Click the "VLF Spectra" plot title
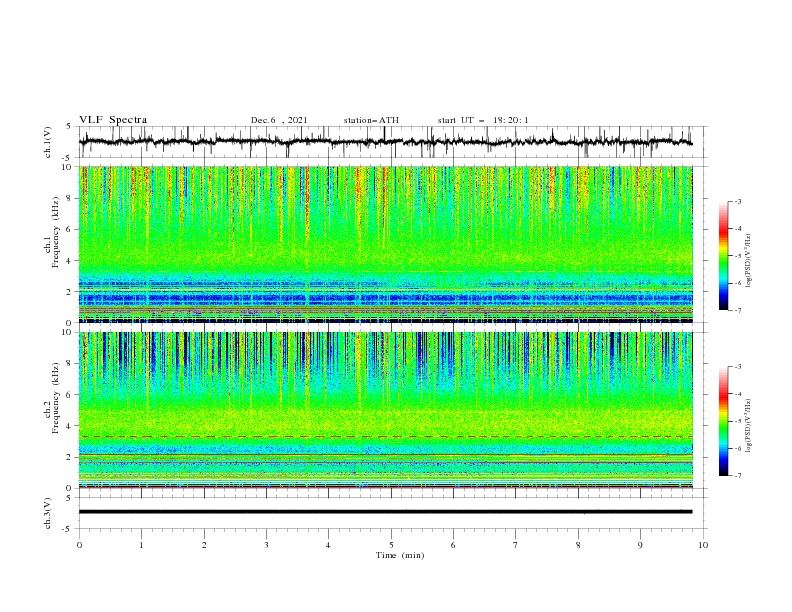792x612 pixels. pos(113,120)
